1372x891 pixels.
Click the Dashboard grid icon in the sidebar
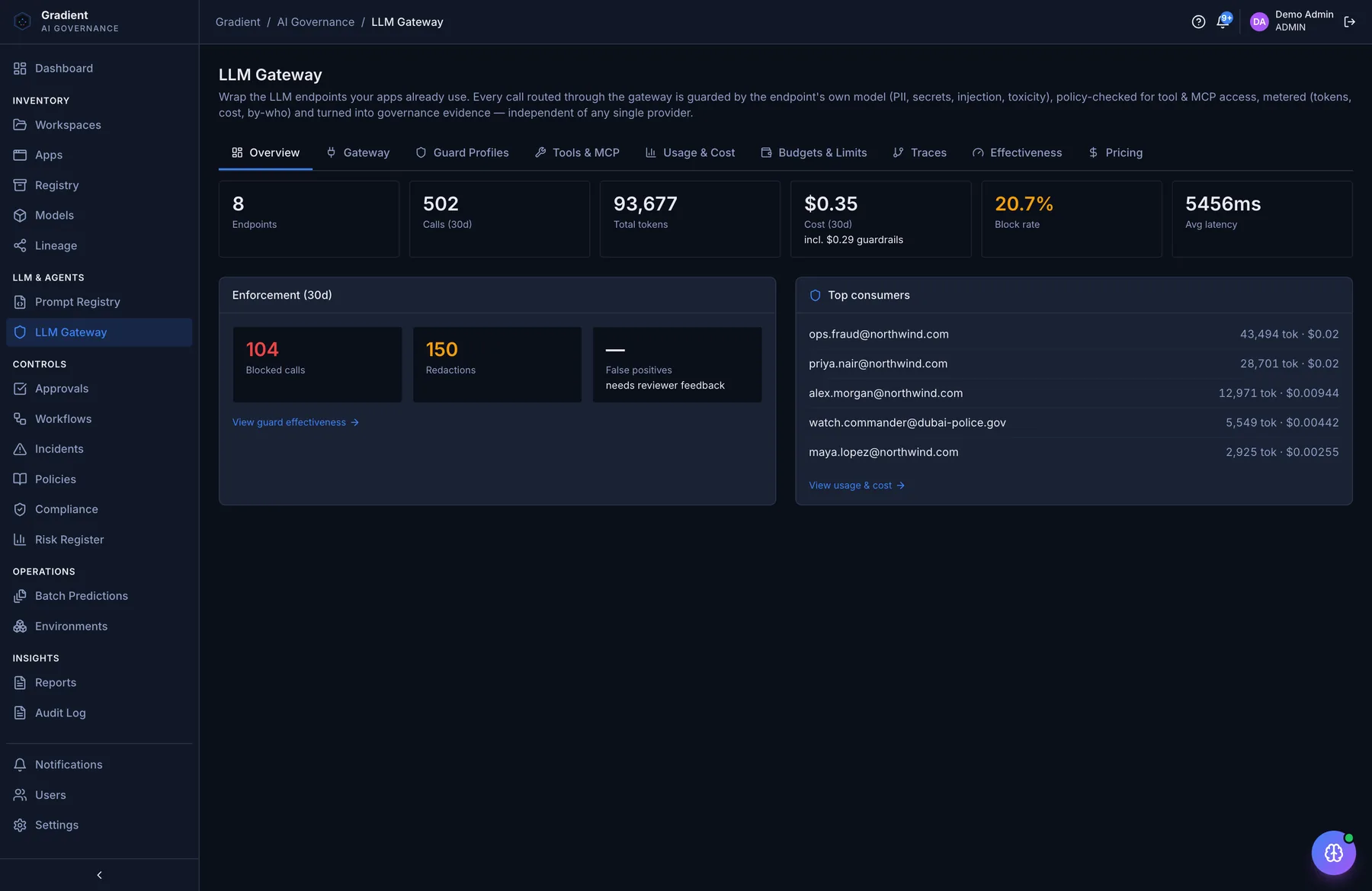coord(20,69)
